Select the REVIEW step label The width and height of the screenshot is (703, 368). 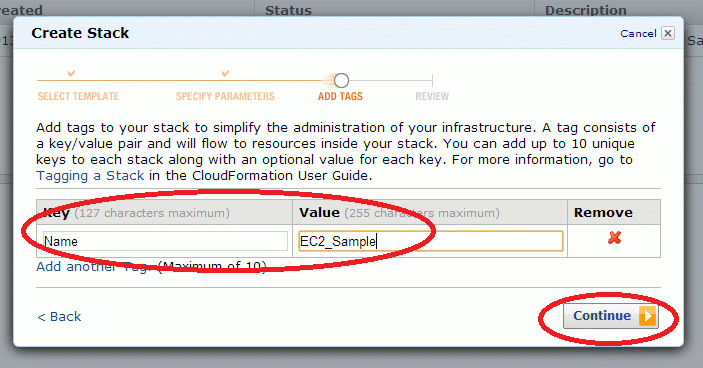[432, 96]
